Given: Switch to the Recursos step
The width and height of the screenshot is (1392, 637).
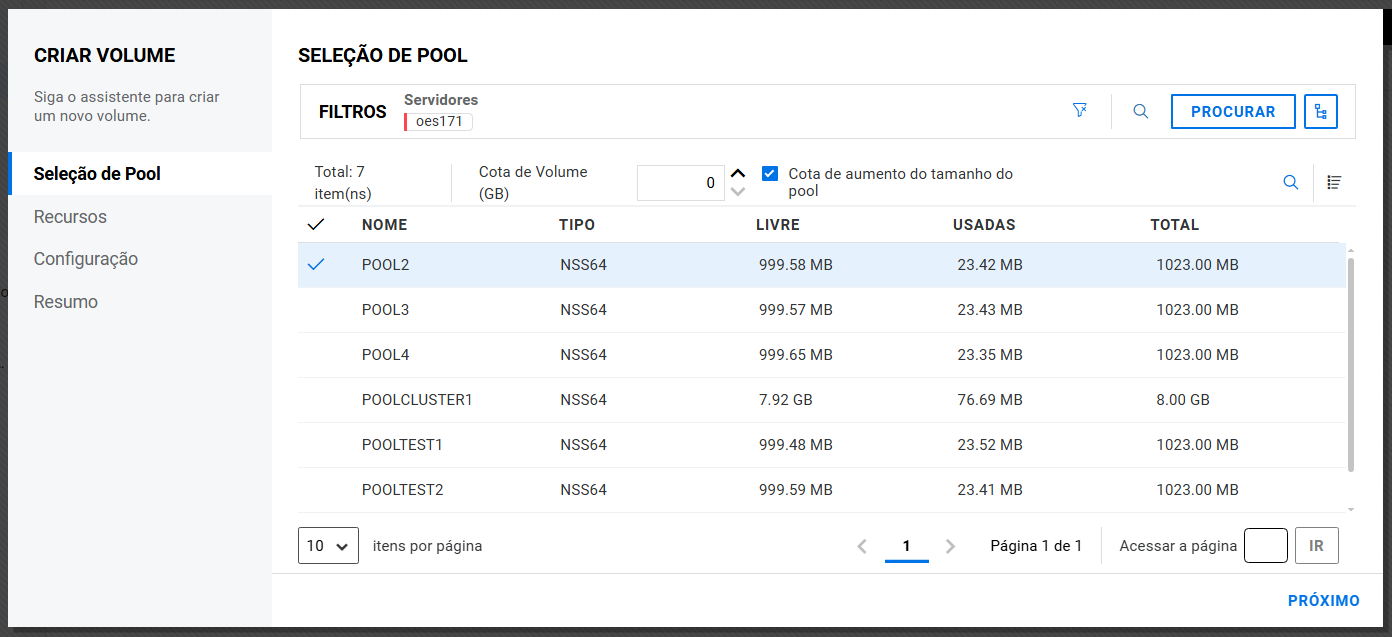Looking at the screenshot, I should click(70, 217).
